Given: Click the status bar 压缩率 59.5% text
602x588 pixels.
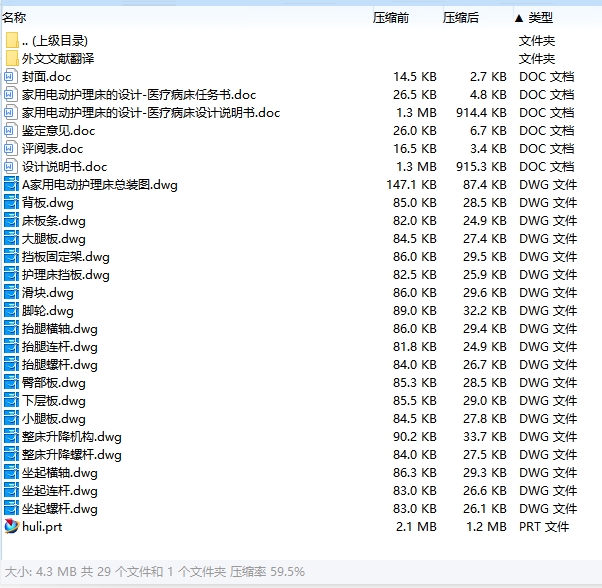Looking at the screenshot, I should point(267,571).
